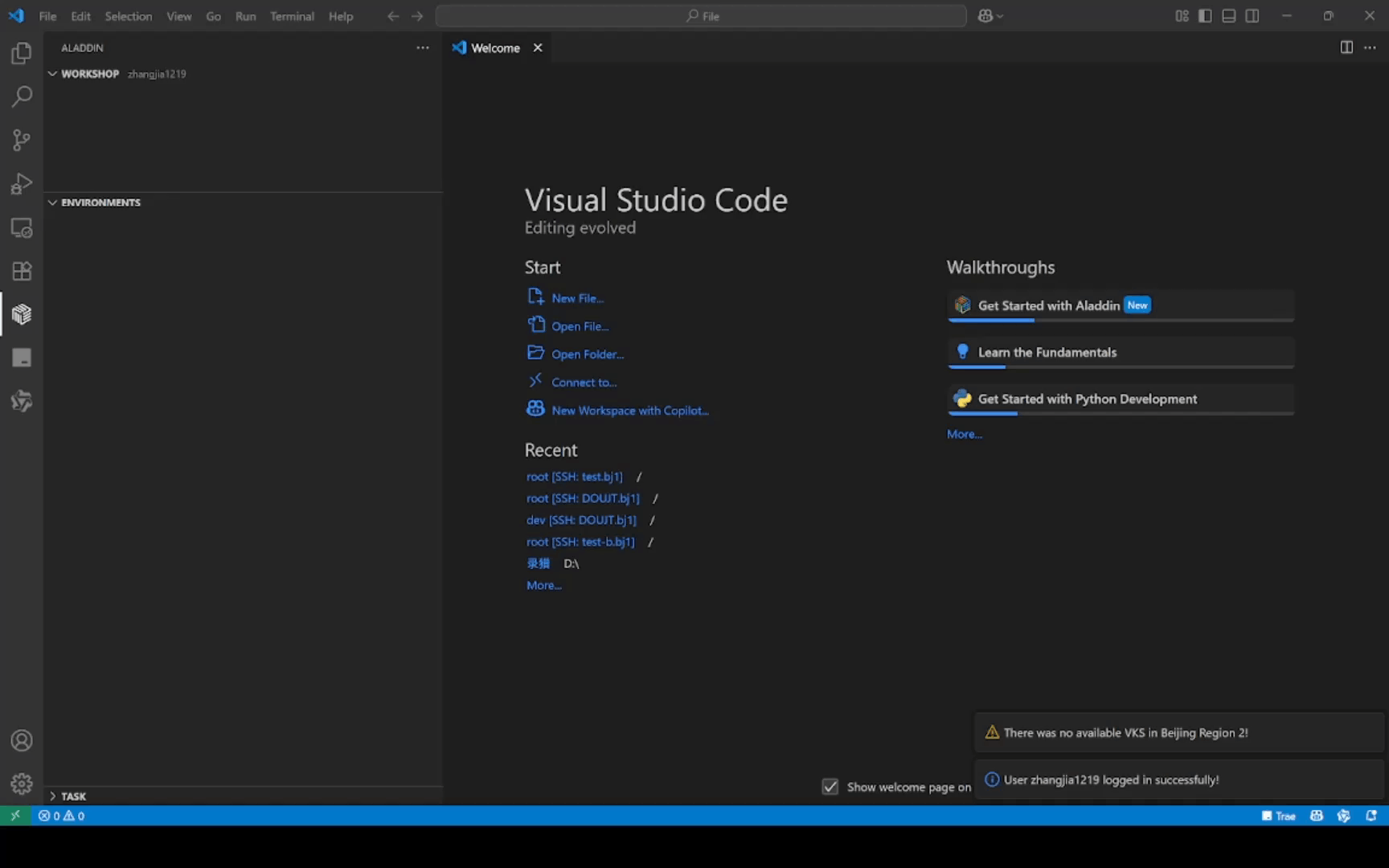
Task: Open recent root [SSH: test.bj1]
Action: coord(575,477)
